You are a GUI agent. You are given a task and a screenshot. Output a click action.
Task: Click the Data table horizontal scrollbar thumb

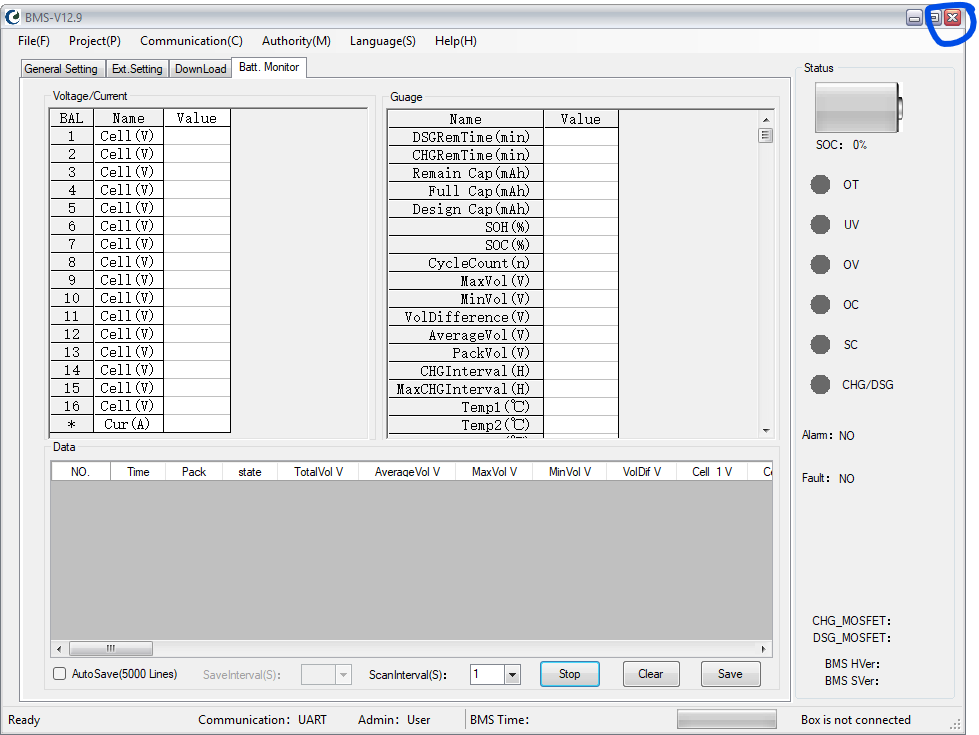coord(110,648)
